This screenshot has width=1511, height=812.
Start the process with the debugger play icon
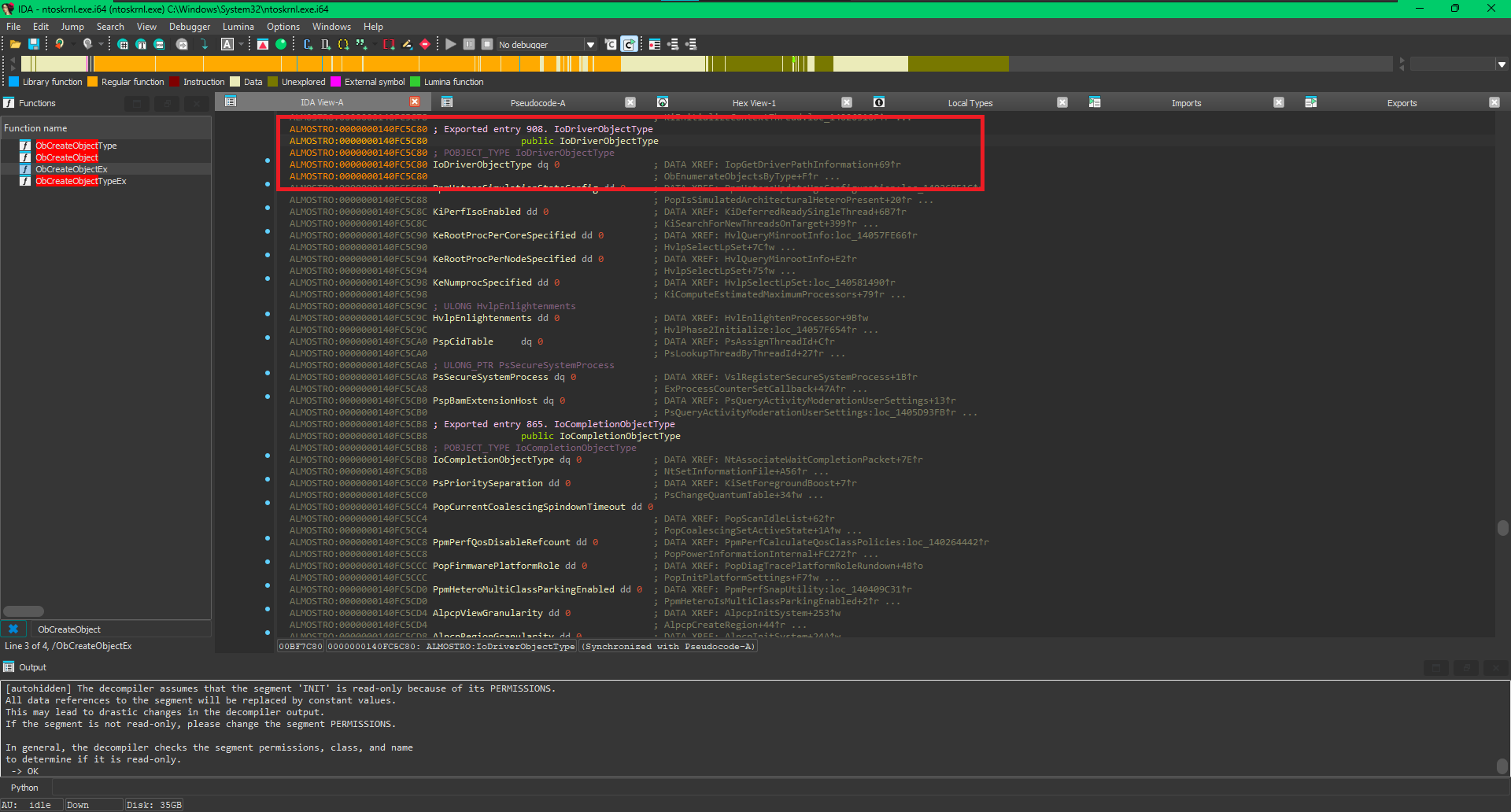[450, 44]
